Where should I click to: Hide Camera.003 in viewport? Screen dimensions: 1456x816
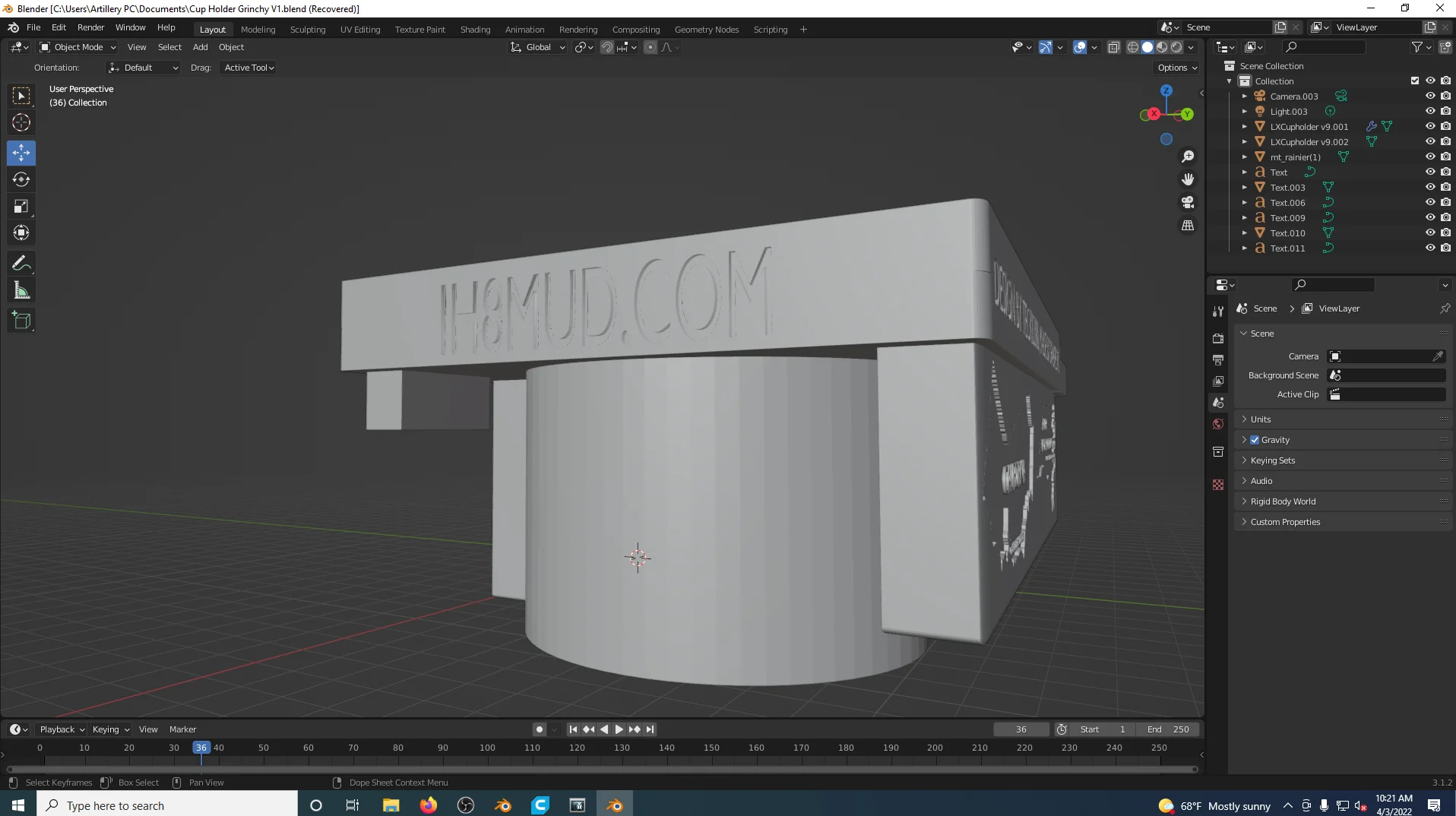pos(1430,96)
